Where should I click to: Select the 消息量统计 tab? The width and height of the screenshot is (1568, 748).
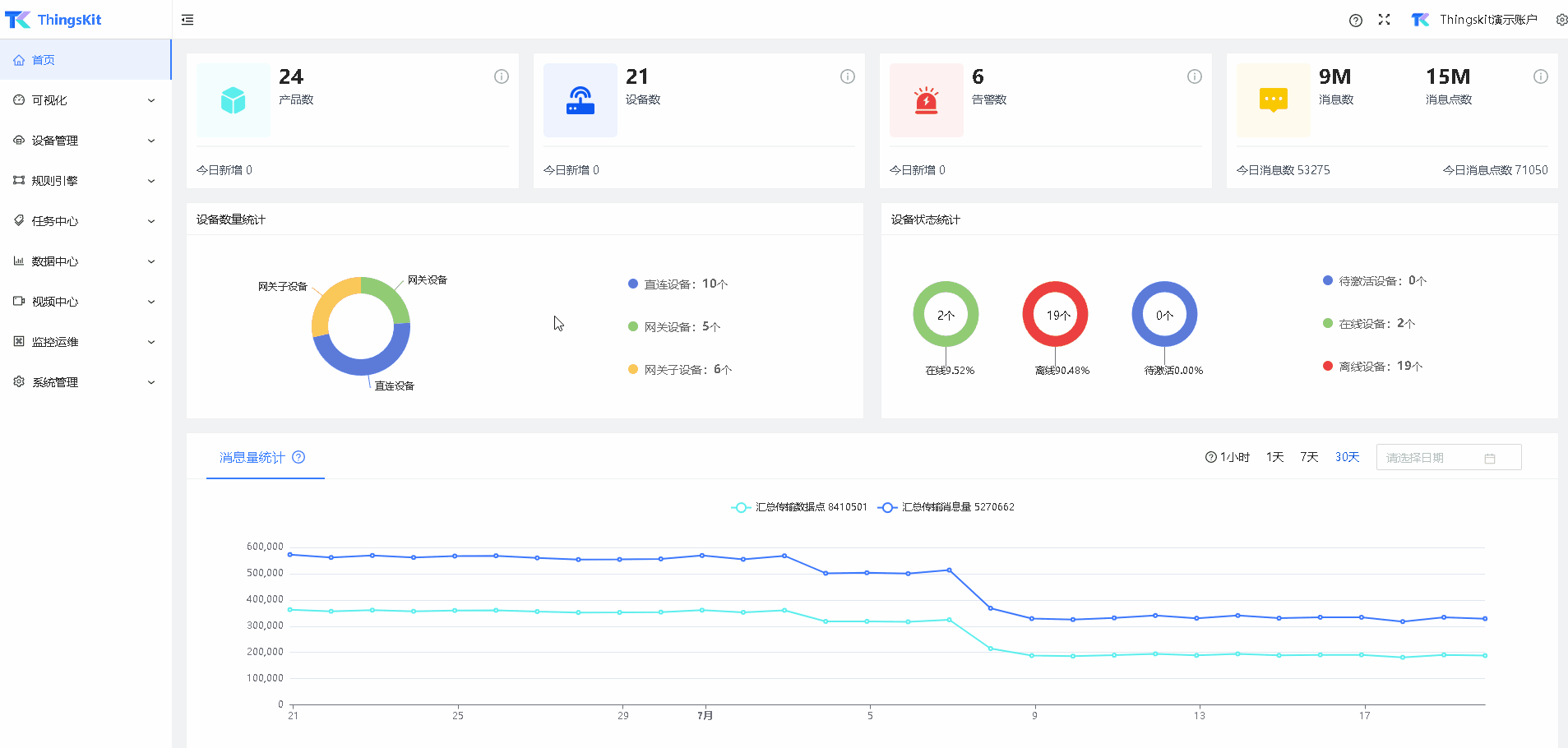coord(252,458)
